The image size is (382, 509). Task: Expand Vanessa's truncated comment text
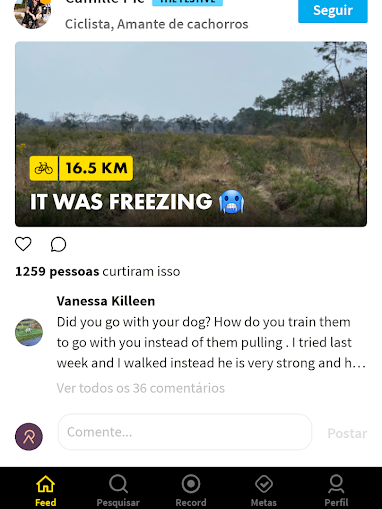[x=211, y=342]
